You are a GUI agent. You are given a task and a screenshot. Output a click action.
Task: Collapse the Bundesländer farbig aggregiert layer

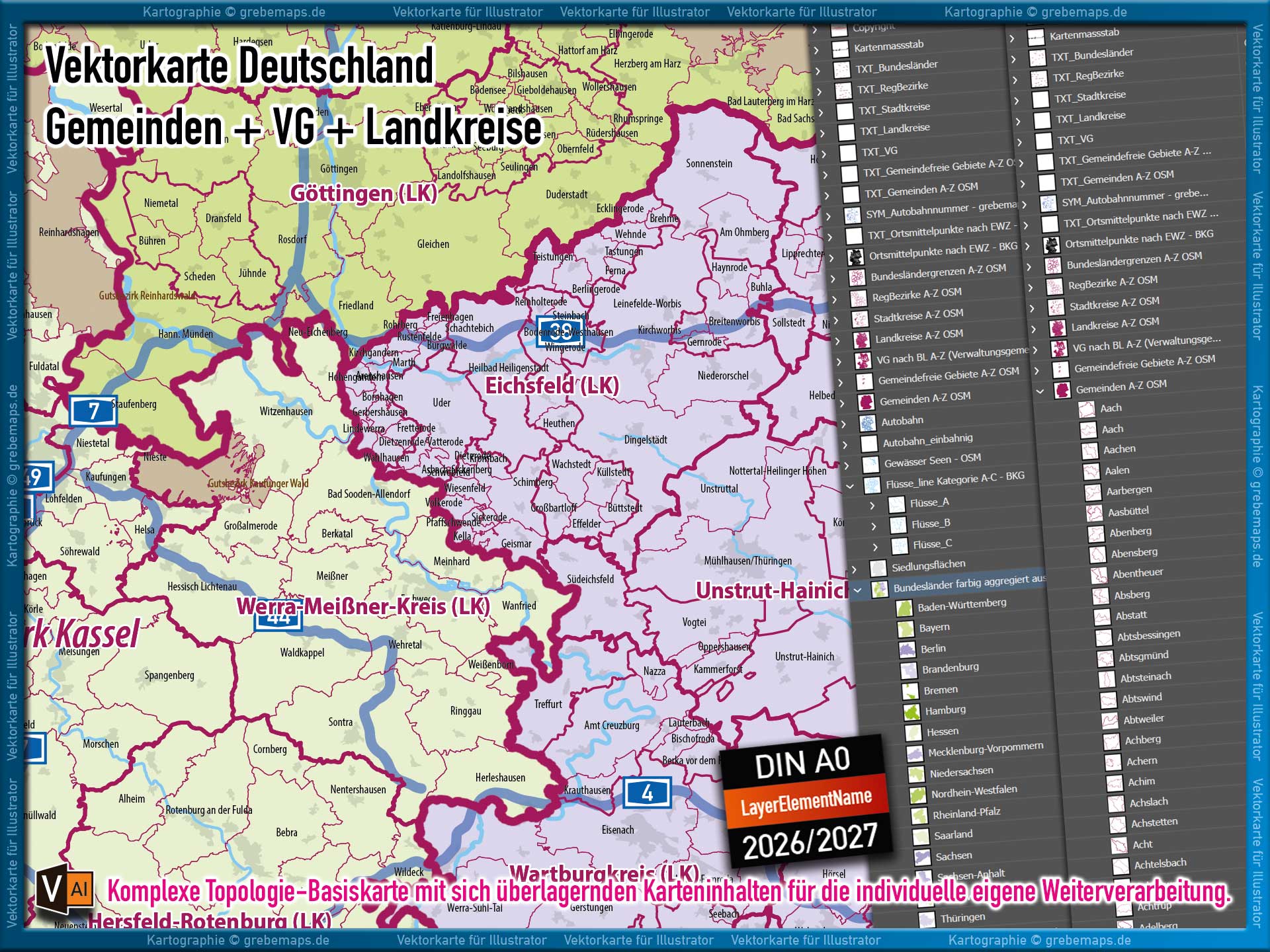pyautogui.click(x=858, y=590)
